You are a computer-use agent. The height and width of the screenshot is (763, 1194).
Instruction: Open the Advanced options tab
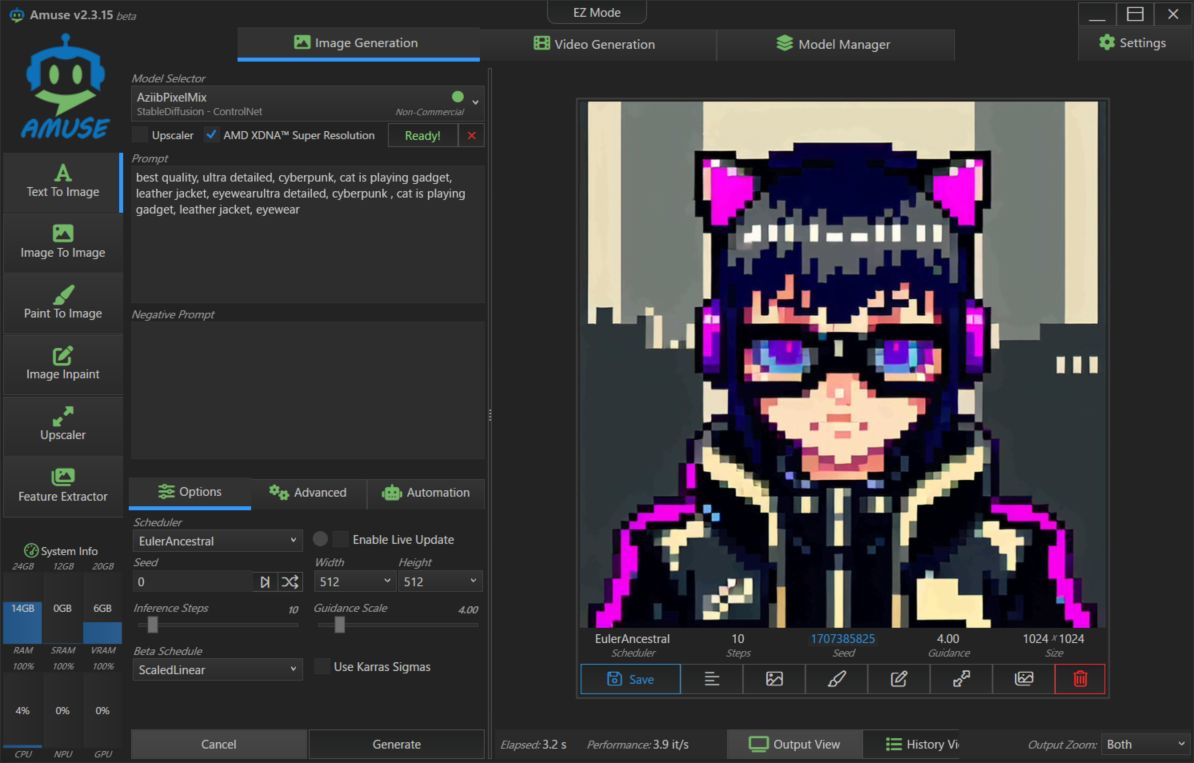click(x=308, y=493)
